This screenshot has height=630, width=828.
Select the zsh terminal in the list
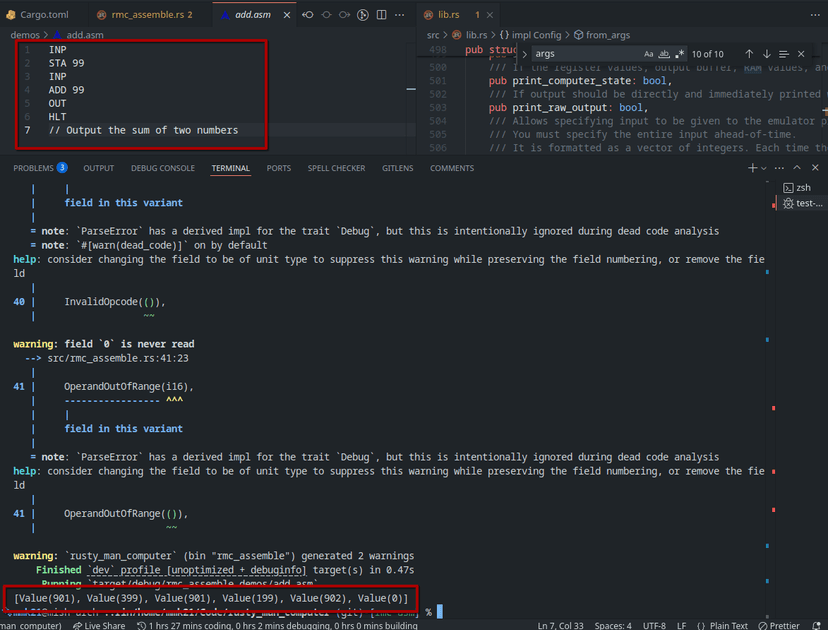click(x=802, y=187)
